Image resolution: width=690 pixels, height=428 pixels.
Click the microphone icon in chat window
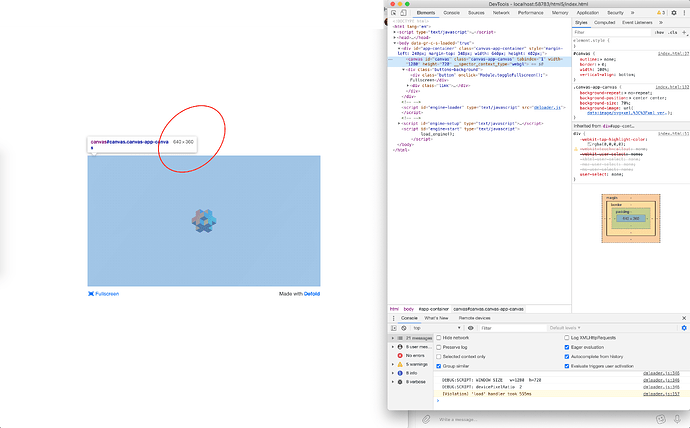pyautogui.click(x=677, y=419)
